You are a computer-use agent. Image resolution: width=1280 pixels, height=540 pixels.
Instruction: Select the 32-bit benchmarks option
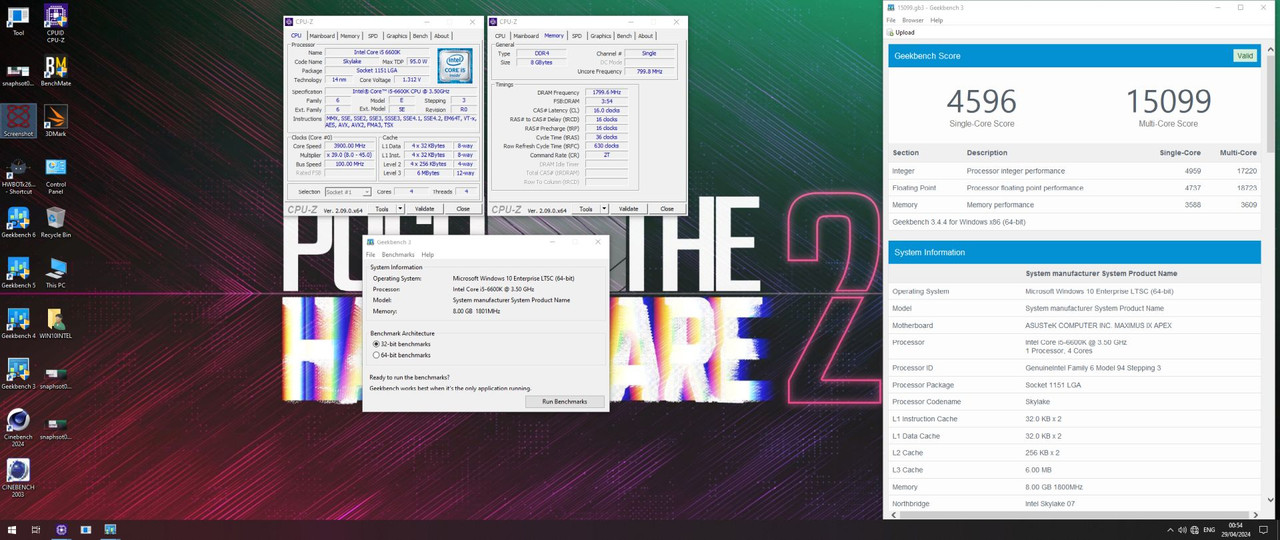pyautogui.click(x=402, y=344)
